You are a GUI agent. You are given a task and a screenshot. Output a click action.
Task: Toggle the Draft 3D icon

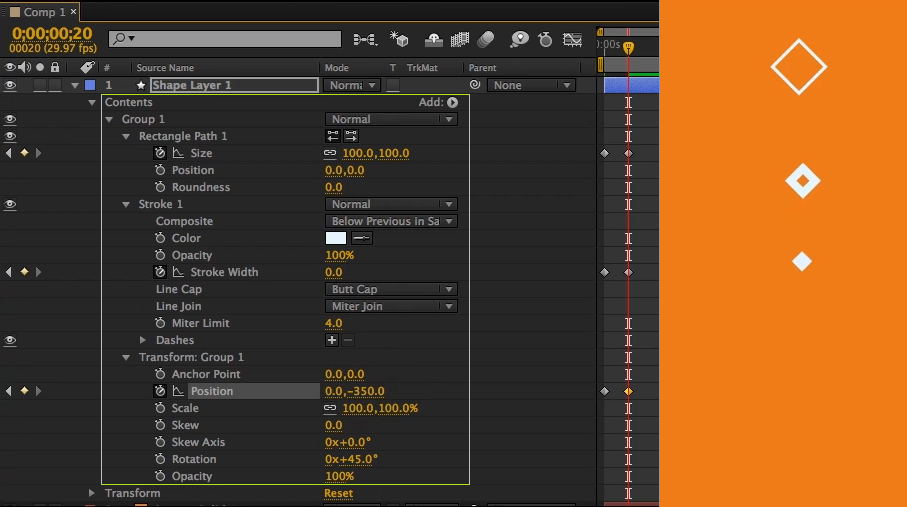pos(399,39)
